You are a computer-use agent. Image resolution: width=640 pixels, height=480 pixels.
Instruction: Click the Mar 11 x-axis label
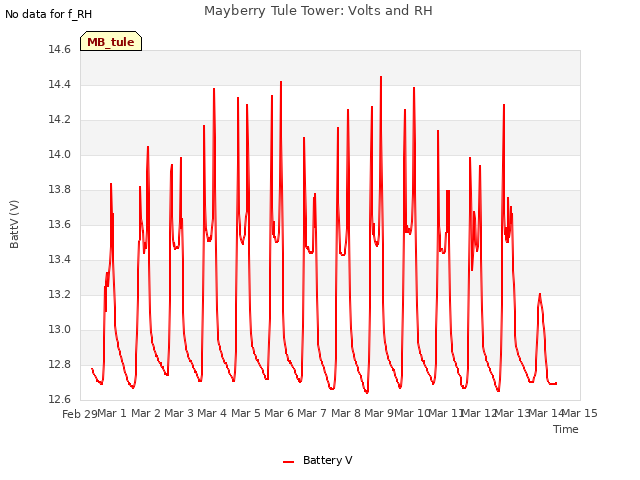click(446, 413)
